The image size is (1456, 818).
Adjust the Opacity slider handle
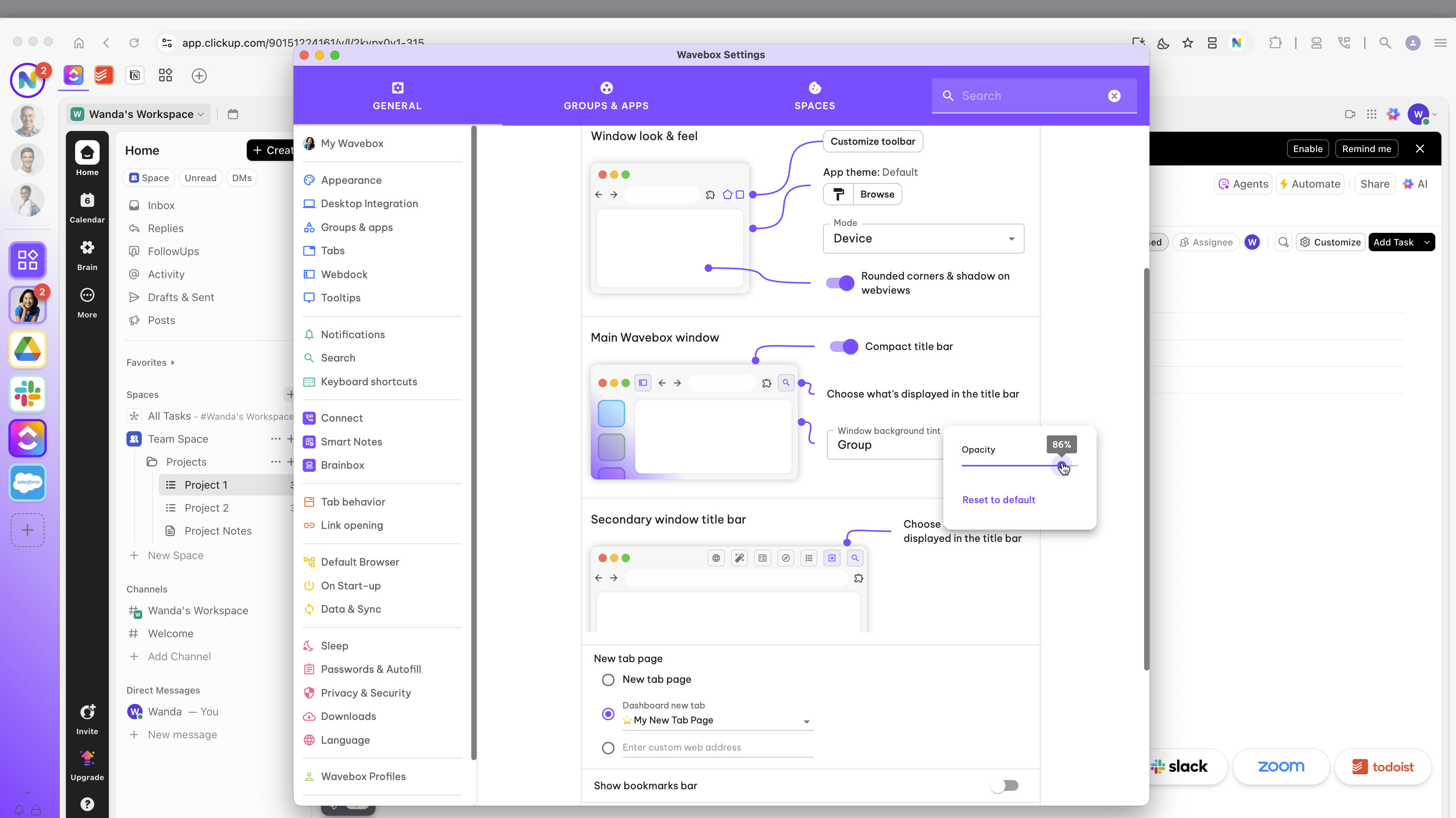tap(1062, 466)
